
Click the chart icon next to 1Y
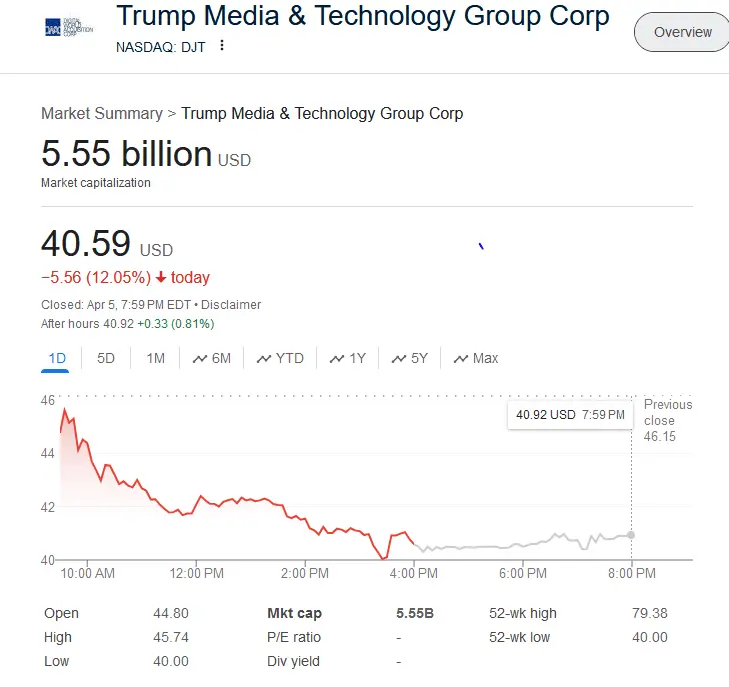pyautogui.click(x=337, y=358)
